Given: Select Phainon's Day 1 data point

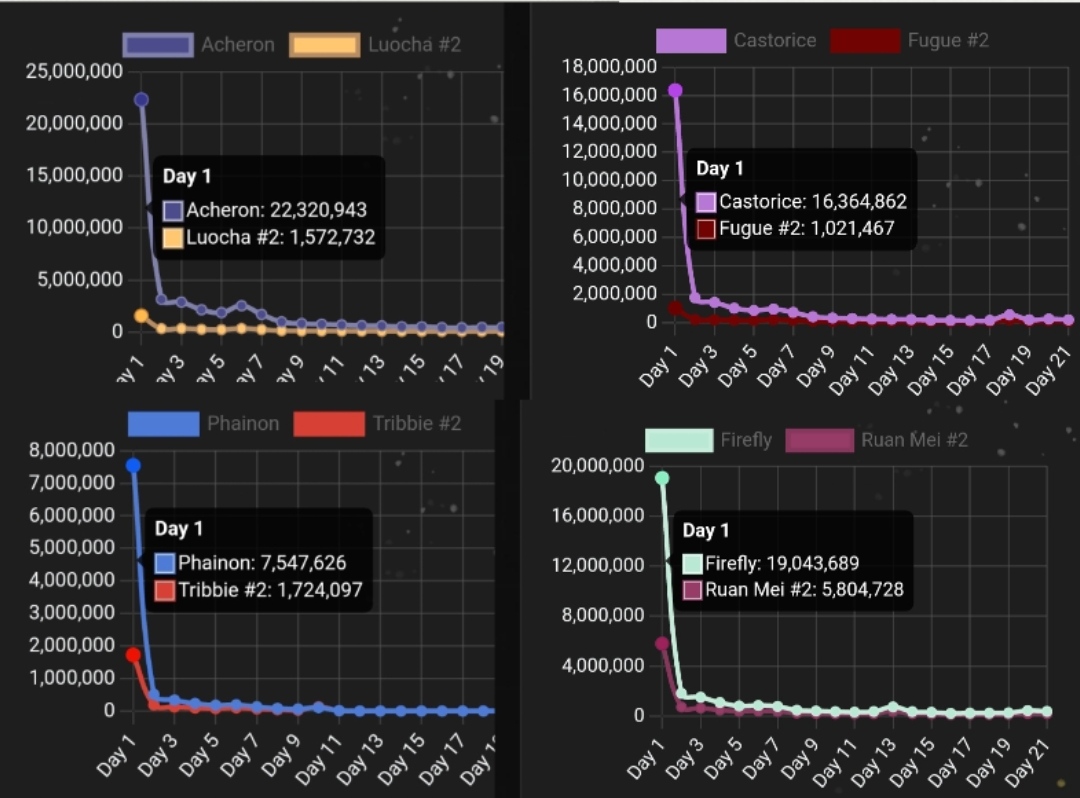Looking at the screenshot, I should tap(133, 466).
